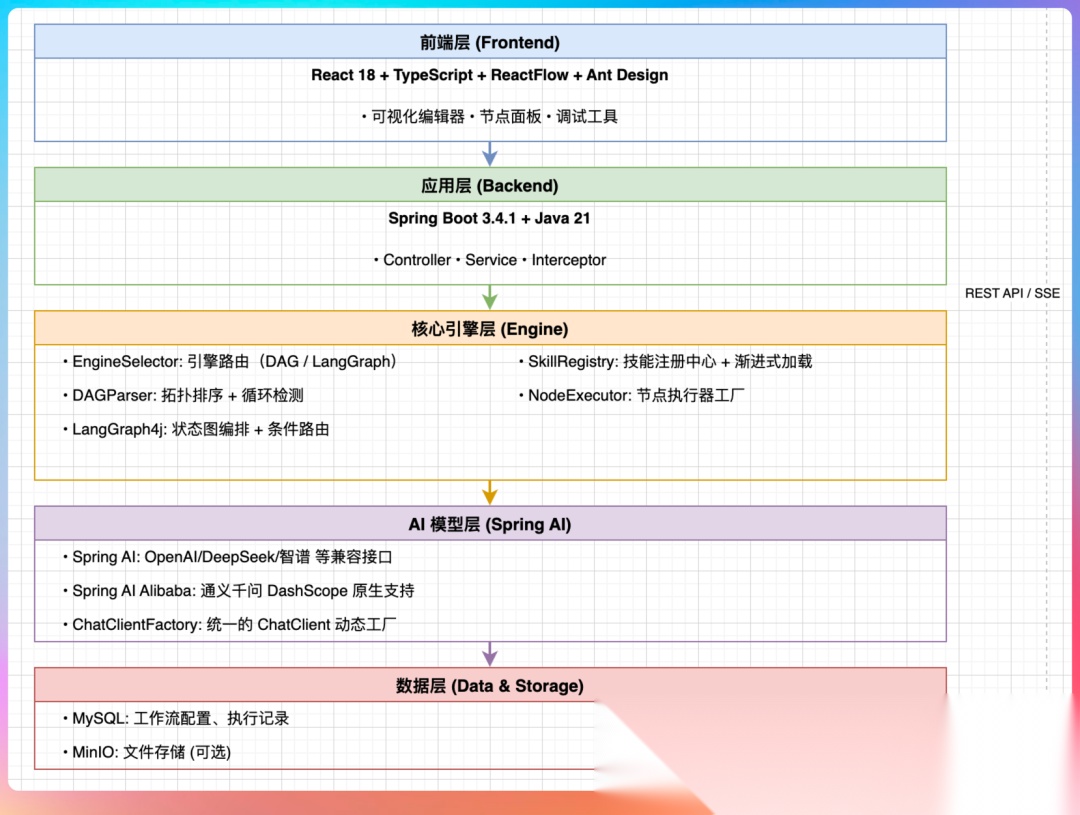
Task: Click Spring AI Alibaba 通义千问 bullet
Action: click(x=238, y=590)
